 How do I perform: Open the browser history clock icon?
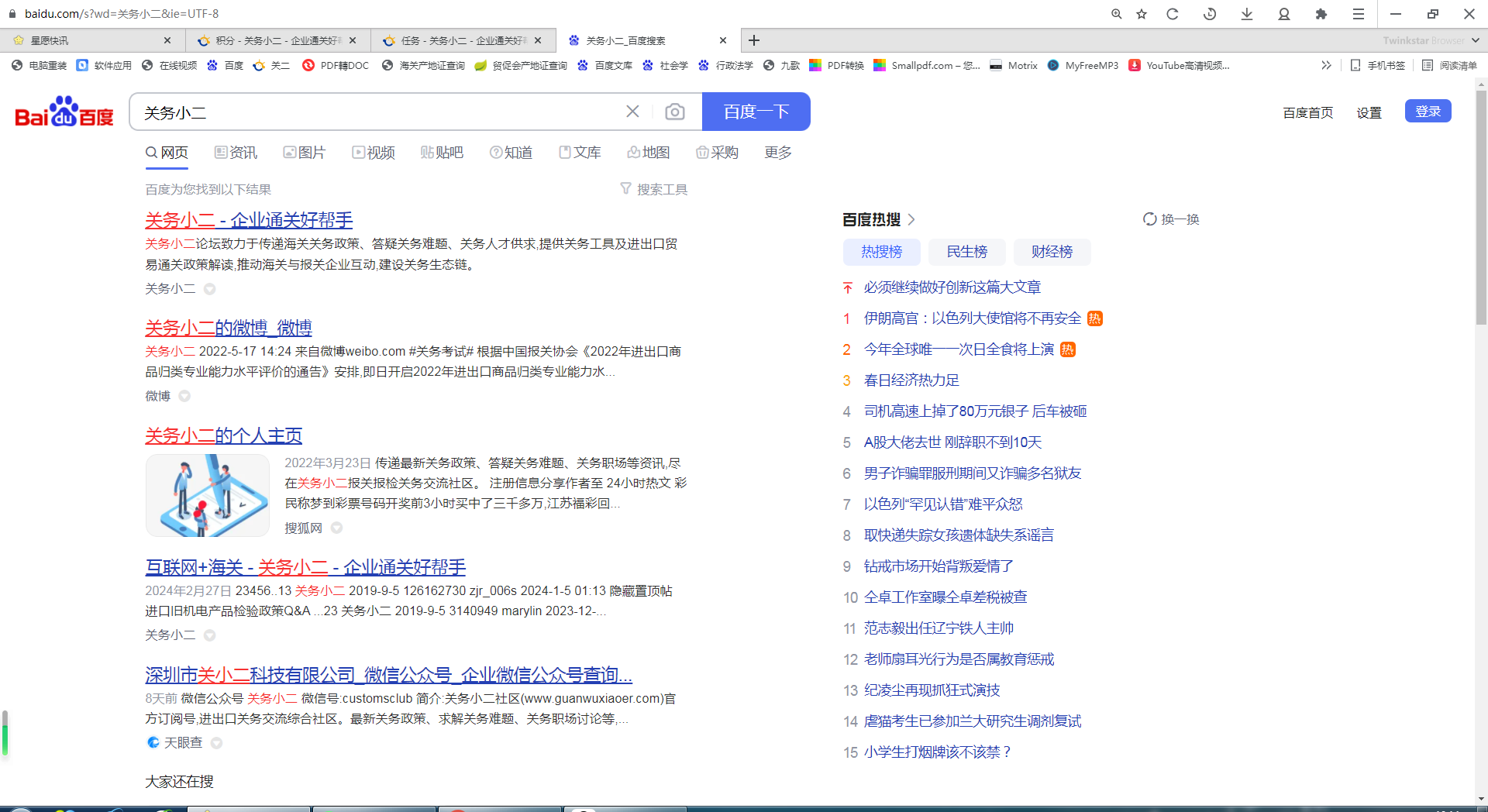pyautogui.click(x=1210, y=14)
